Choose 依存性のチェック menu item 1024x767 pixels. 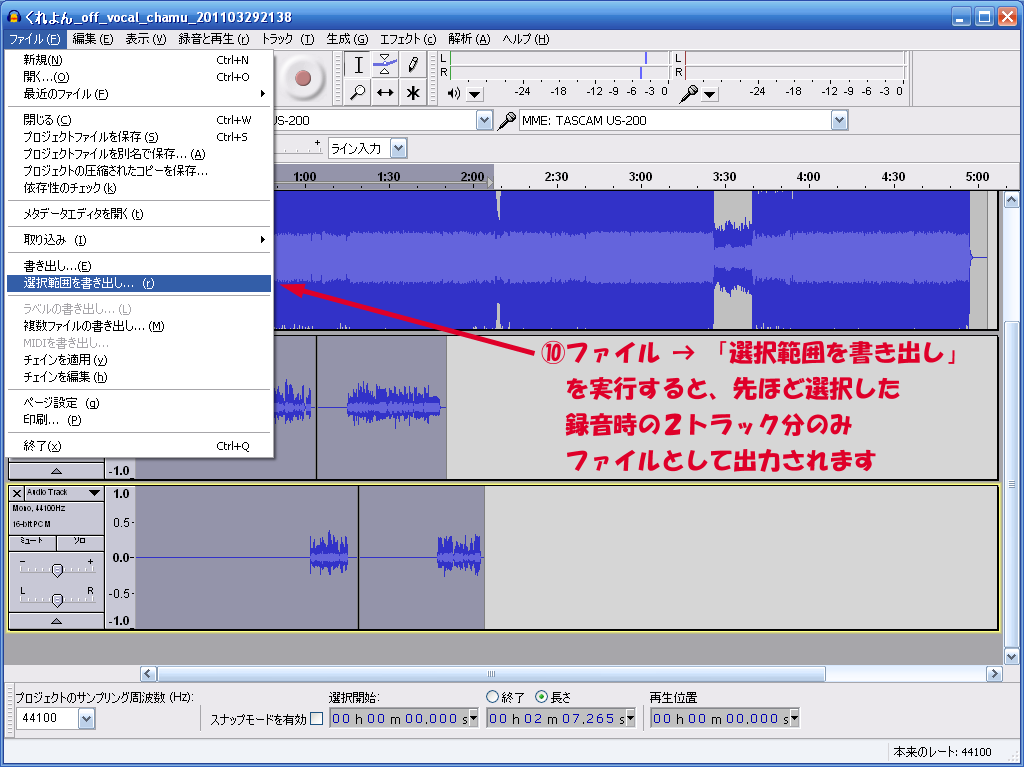coord(138,188)
